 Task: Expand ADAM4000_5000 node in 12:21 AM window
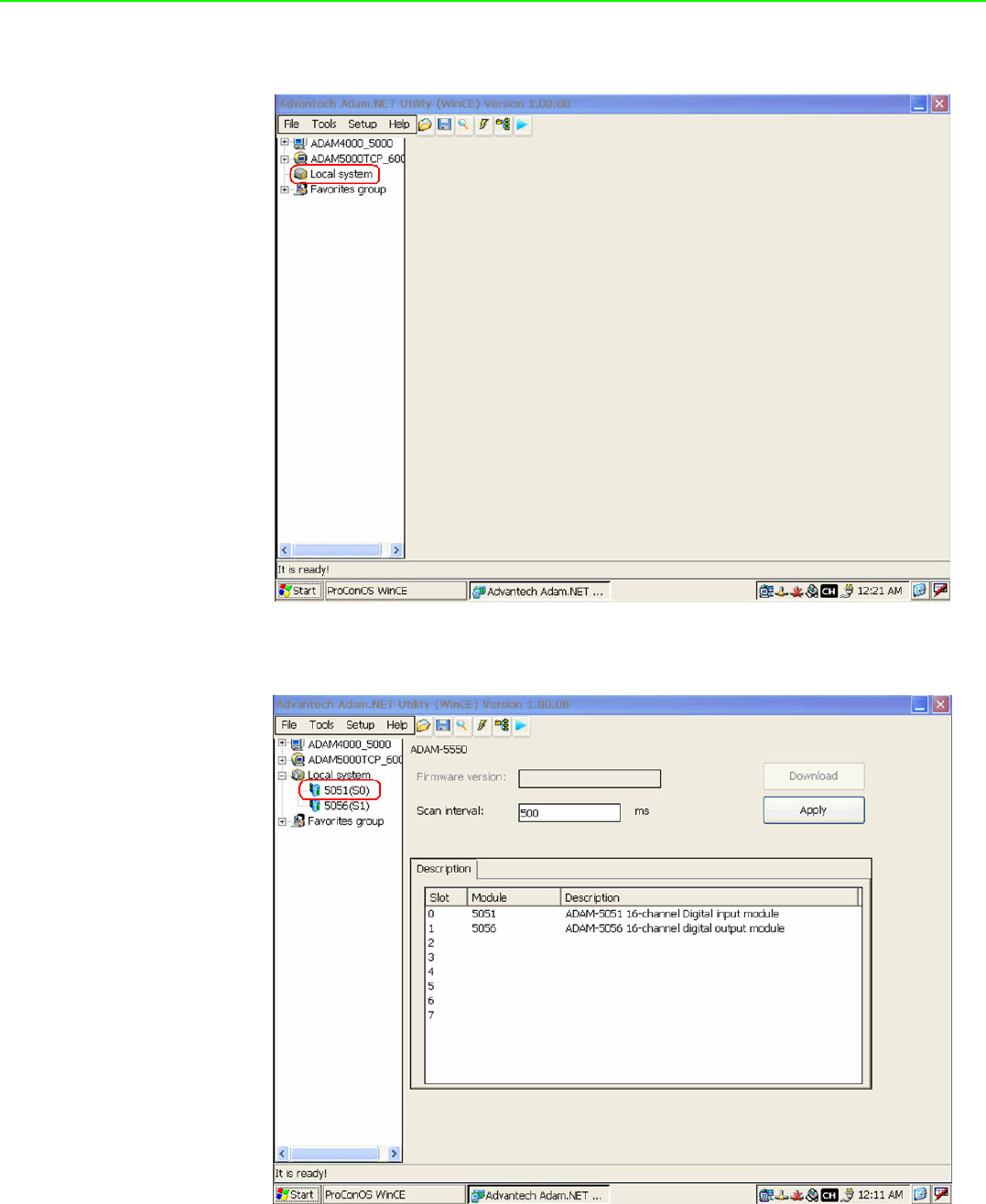point(285,143)
